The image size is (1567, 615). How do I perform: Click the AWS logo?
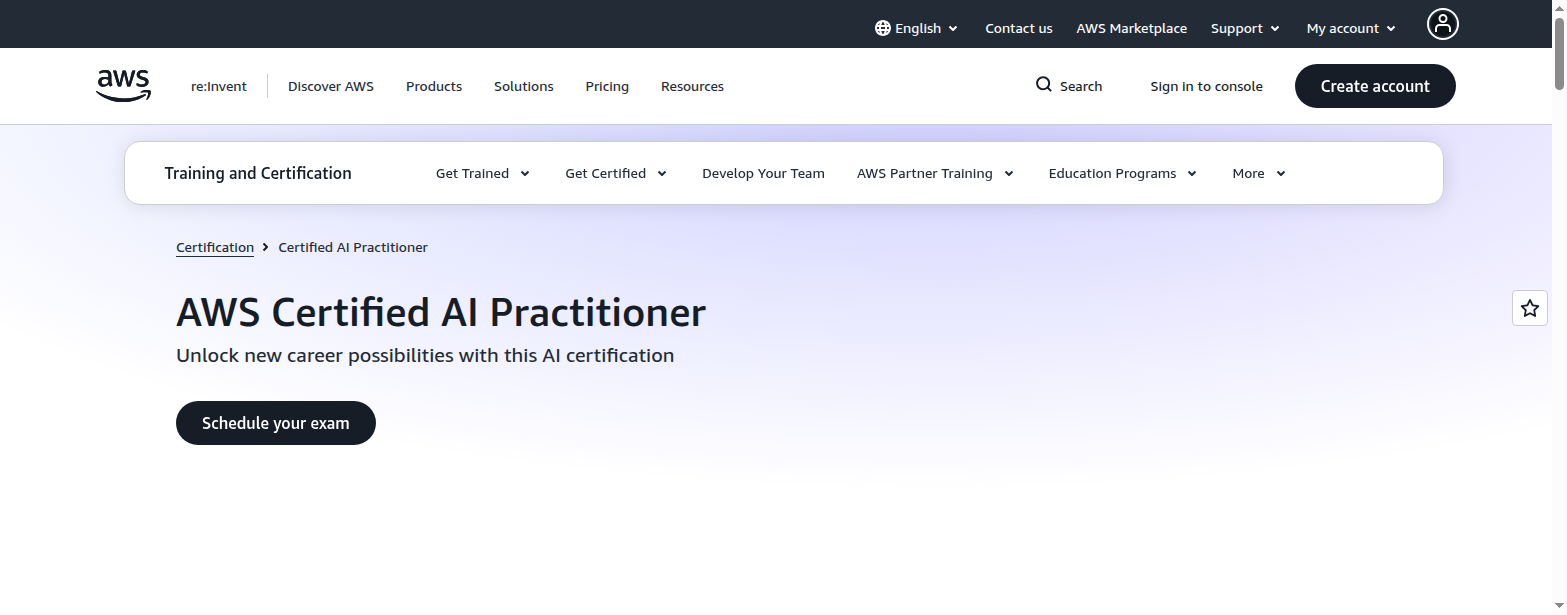(124, 86)
